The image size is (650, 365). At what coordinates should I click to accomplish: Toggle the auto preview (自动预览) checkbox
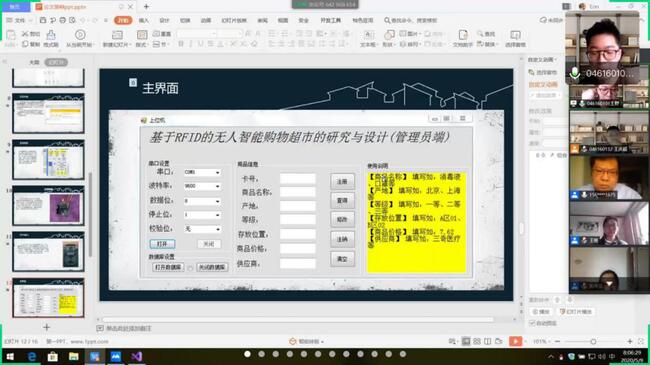[x=532, y=323]
